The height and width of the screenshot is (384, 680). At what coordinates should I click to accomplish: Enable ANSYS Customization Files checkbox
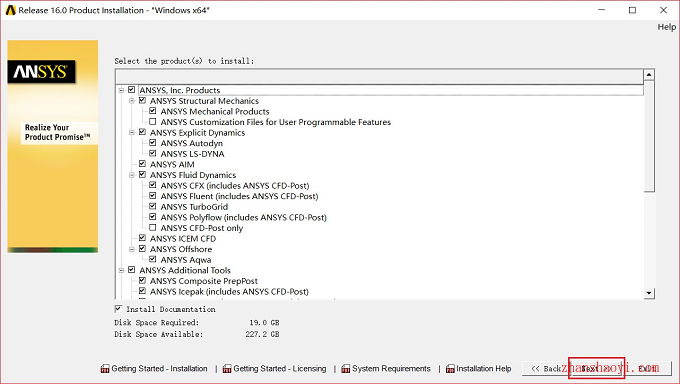tap(153, 122)
